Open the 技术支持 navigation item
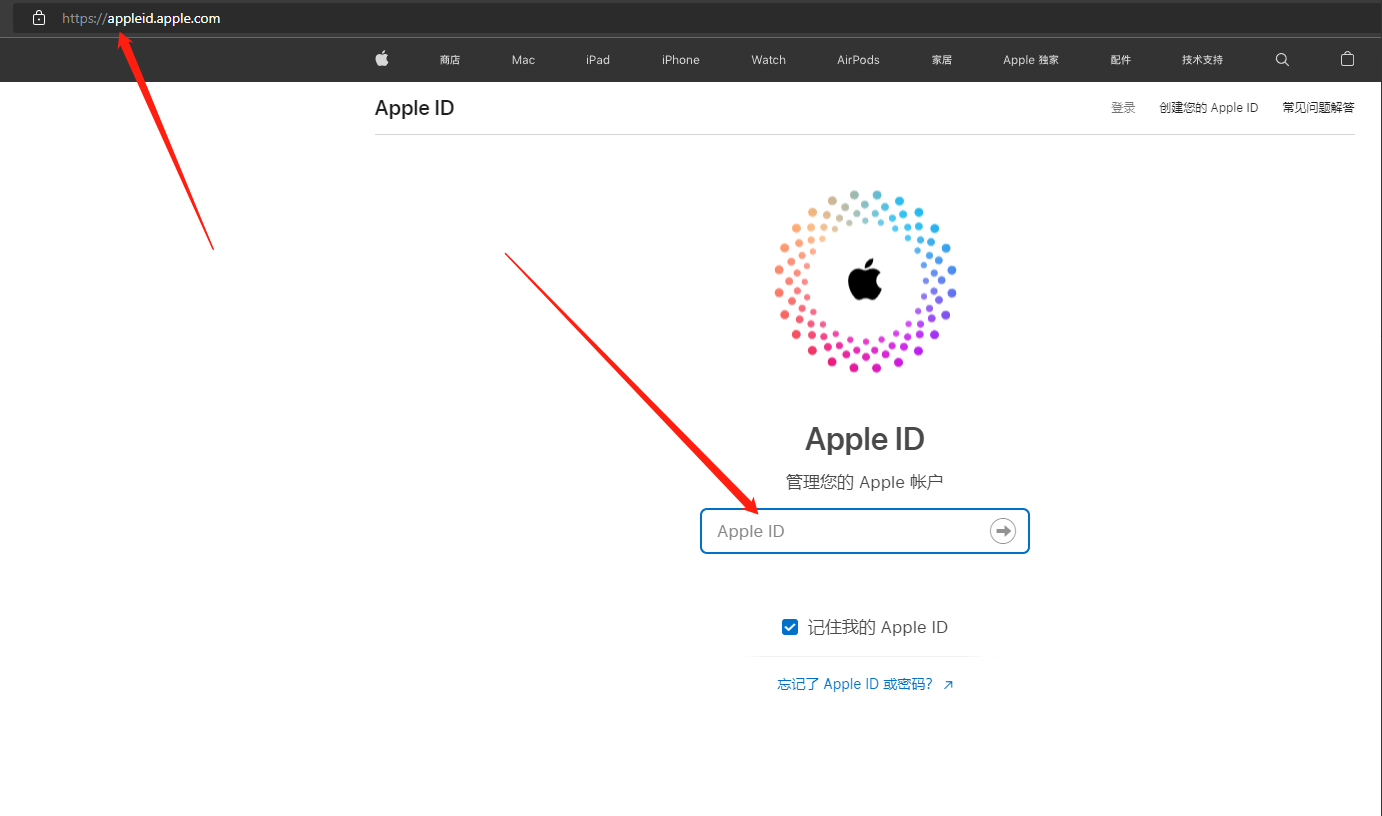1382x816 pixels. (1202, 60)
